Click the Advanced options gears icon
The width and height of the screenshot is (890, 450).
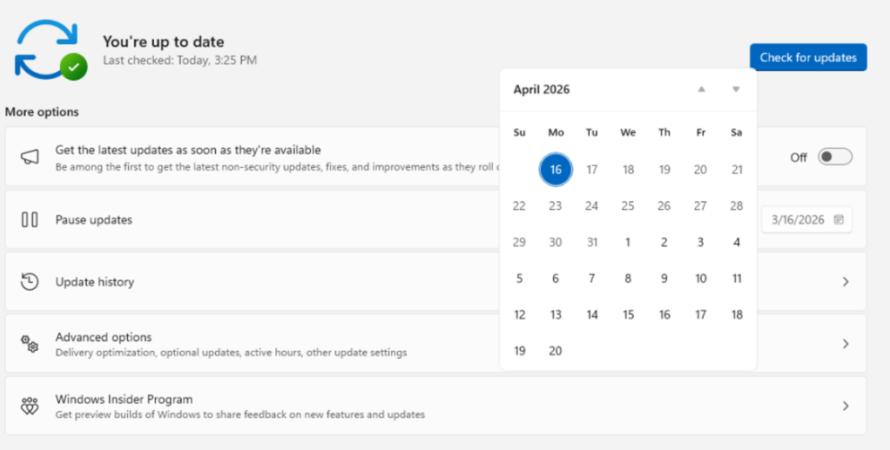pos(30,344)
